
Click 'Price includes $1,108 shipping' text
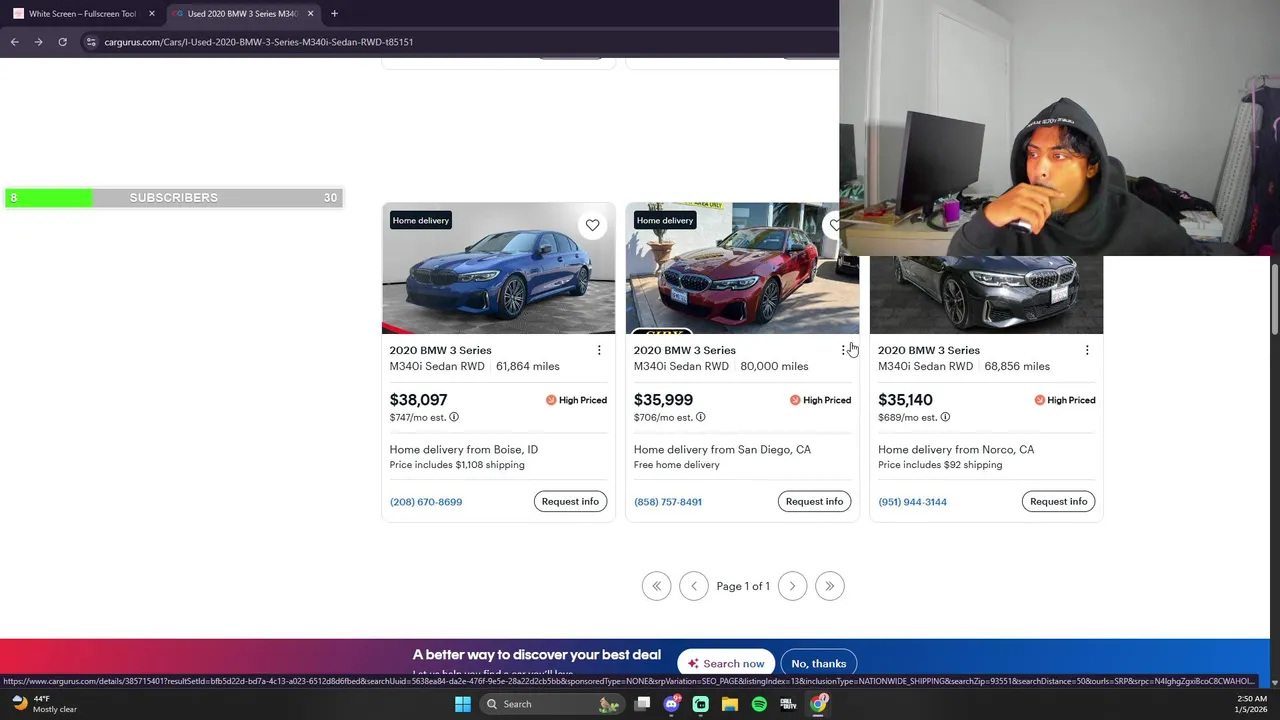point(457,465)
